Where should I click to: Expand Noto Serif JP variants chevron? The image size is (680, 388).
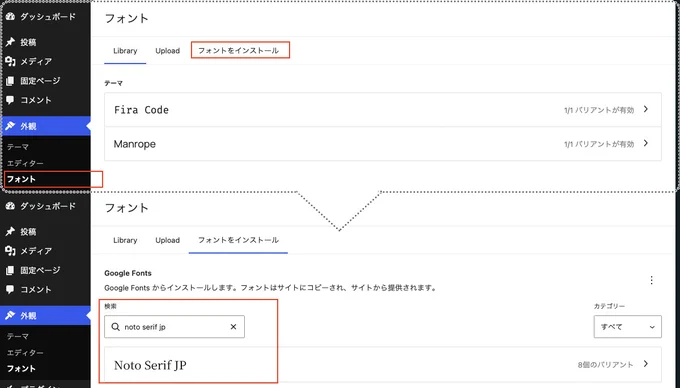(646, 364)
